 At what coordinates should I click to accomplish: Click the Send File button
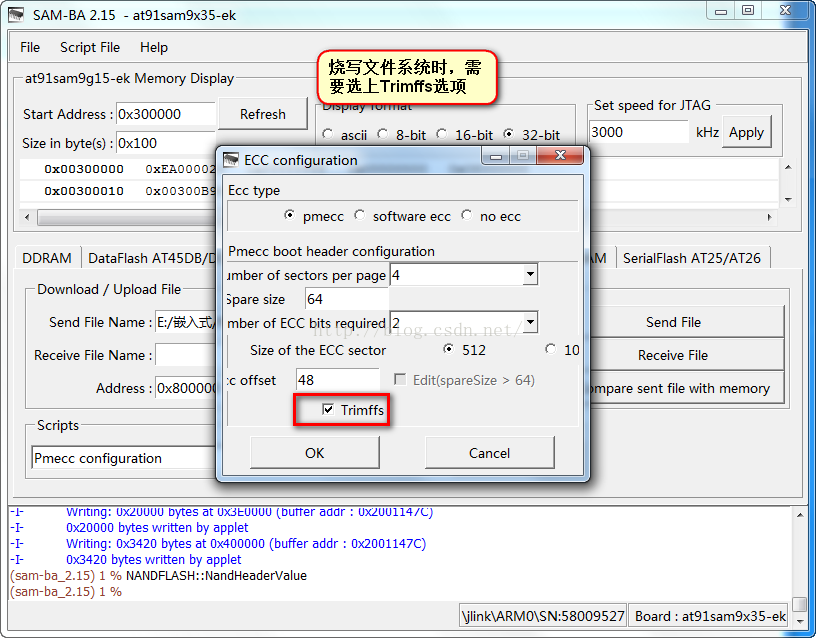686,322
